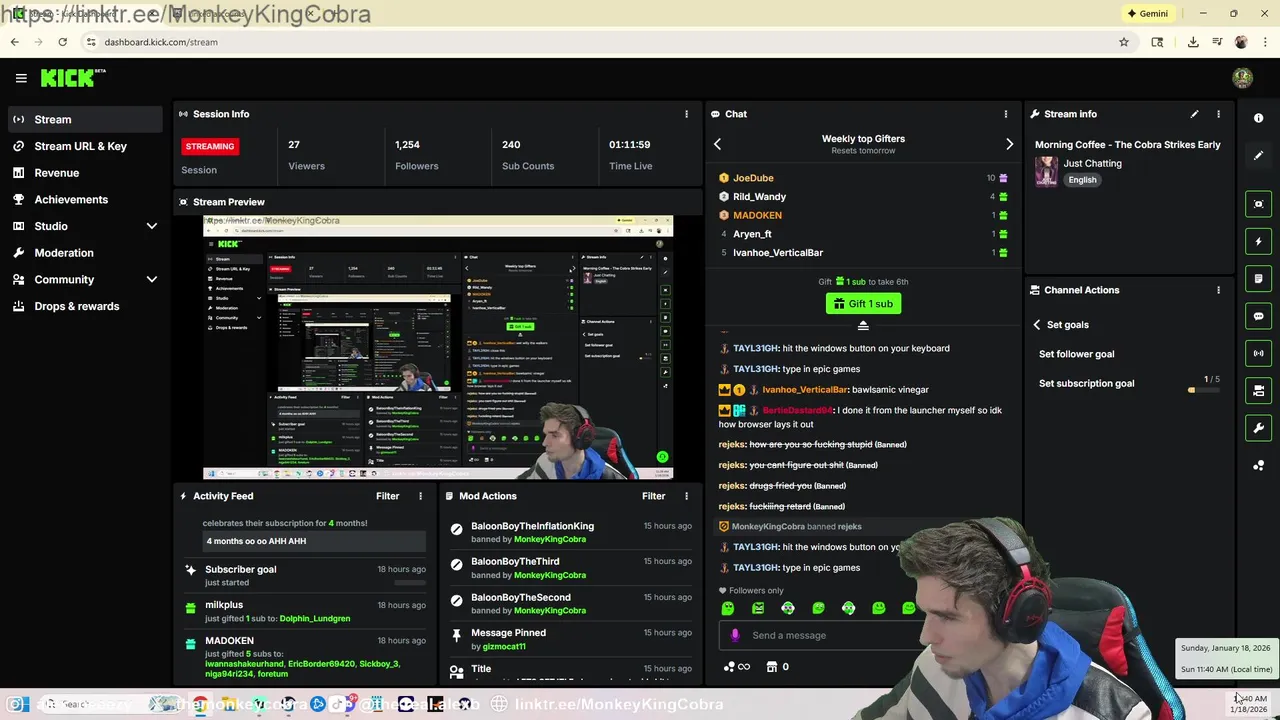Click the pin icon beside Message Pinned
The image size is (1280, 720).
coord(457,636)
